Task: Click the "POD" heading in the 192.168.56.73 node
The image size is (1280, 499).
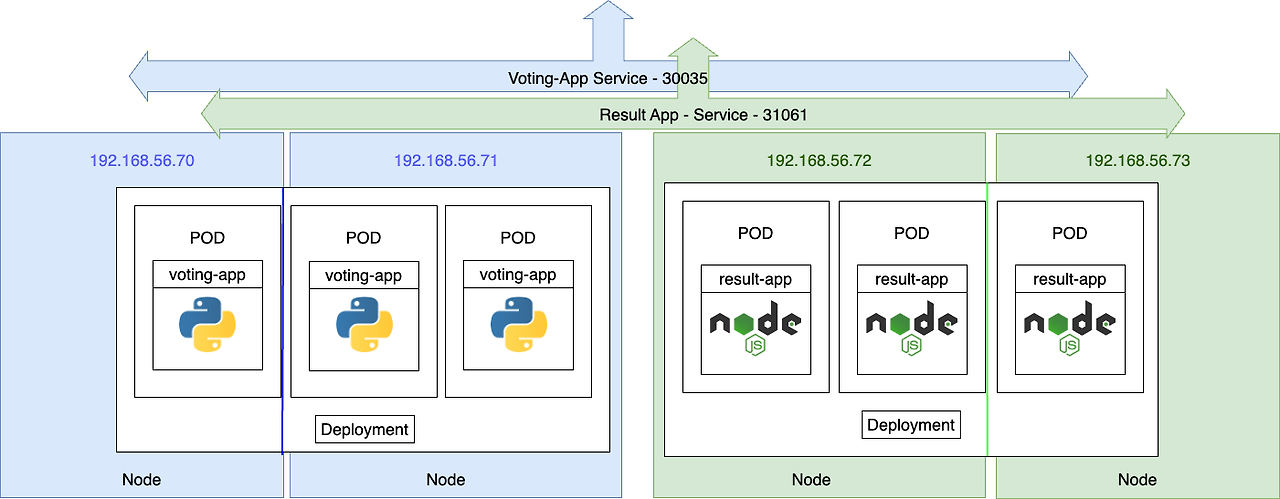Action: pos(1070,233)
